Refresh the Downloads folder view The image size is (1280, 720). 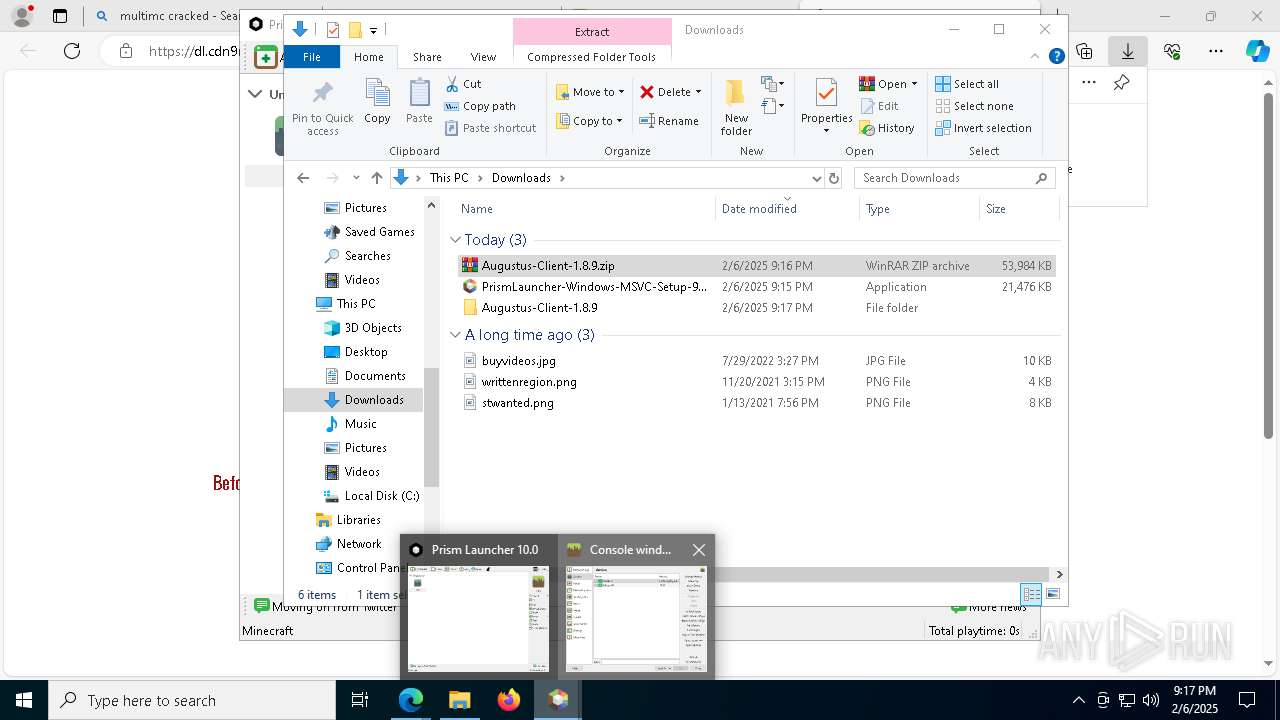tap(834, 178)
